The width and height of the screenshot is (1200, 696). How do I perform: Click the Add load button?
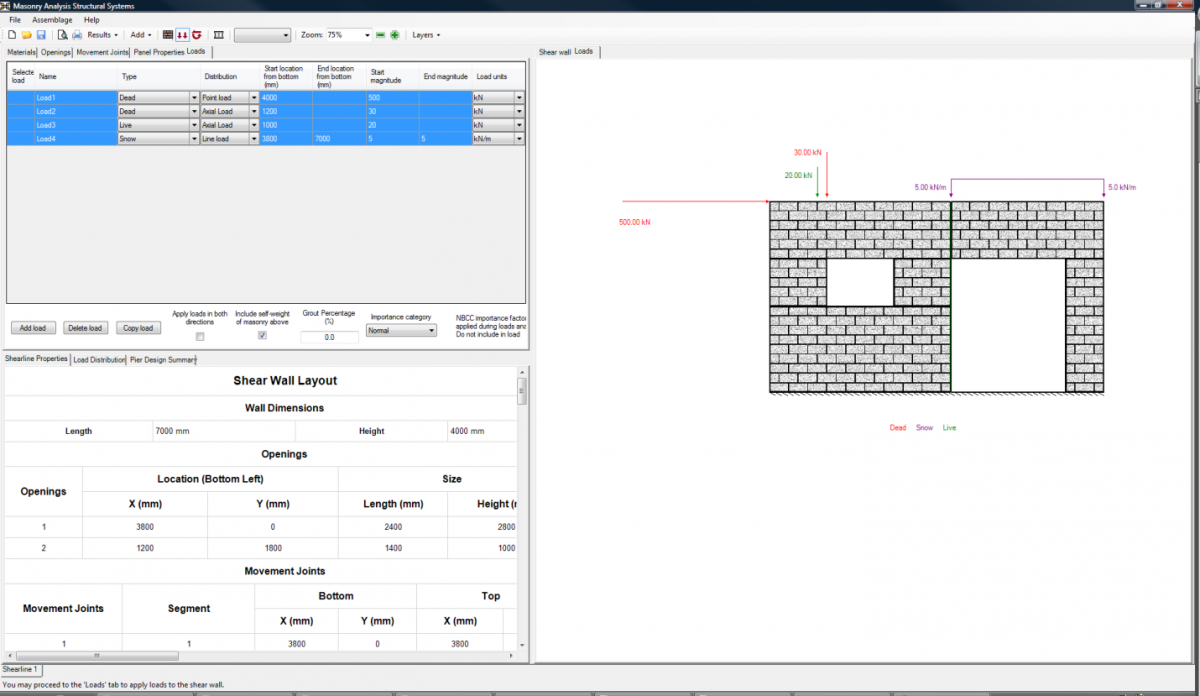pos(33,328)
